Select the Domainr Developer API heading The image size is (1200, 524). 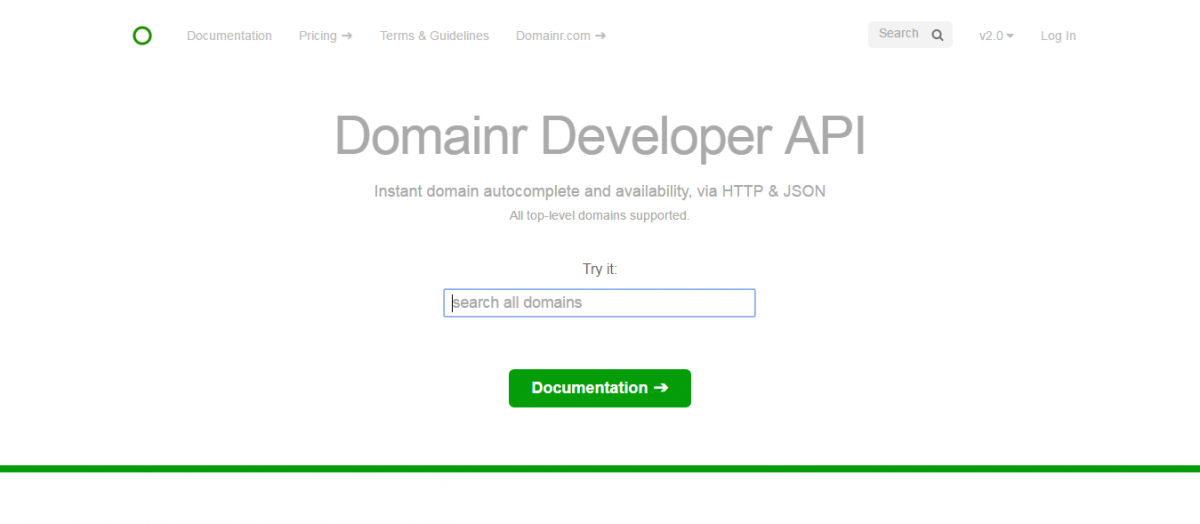tap(599, 136)
